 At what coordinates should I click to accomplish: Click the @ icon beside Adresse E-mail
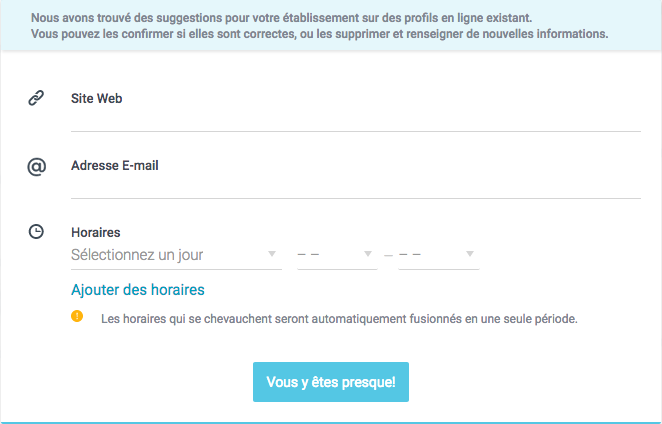click(36, 167)
